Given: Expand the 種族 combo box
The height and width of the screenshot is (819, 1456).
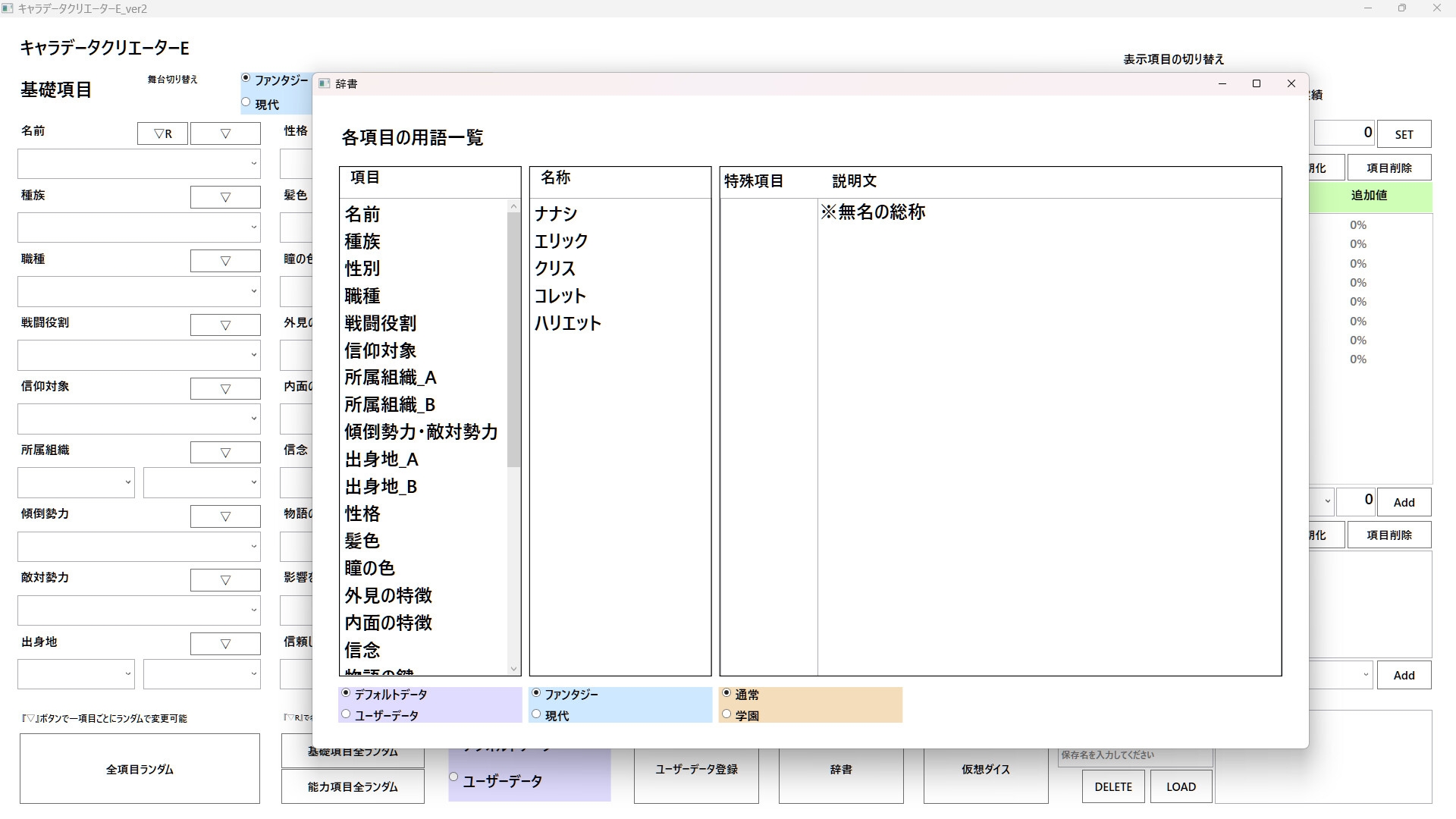Looking at the screenshot, I should click(253, 227).
